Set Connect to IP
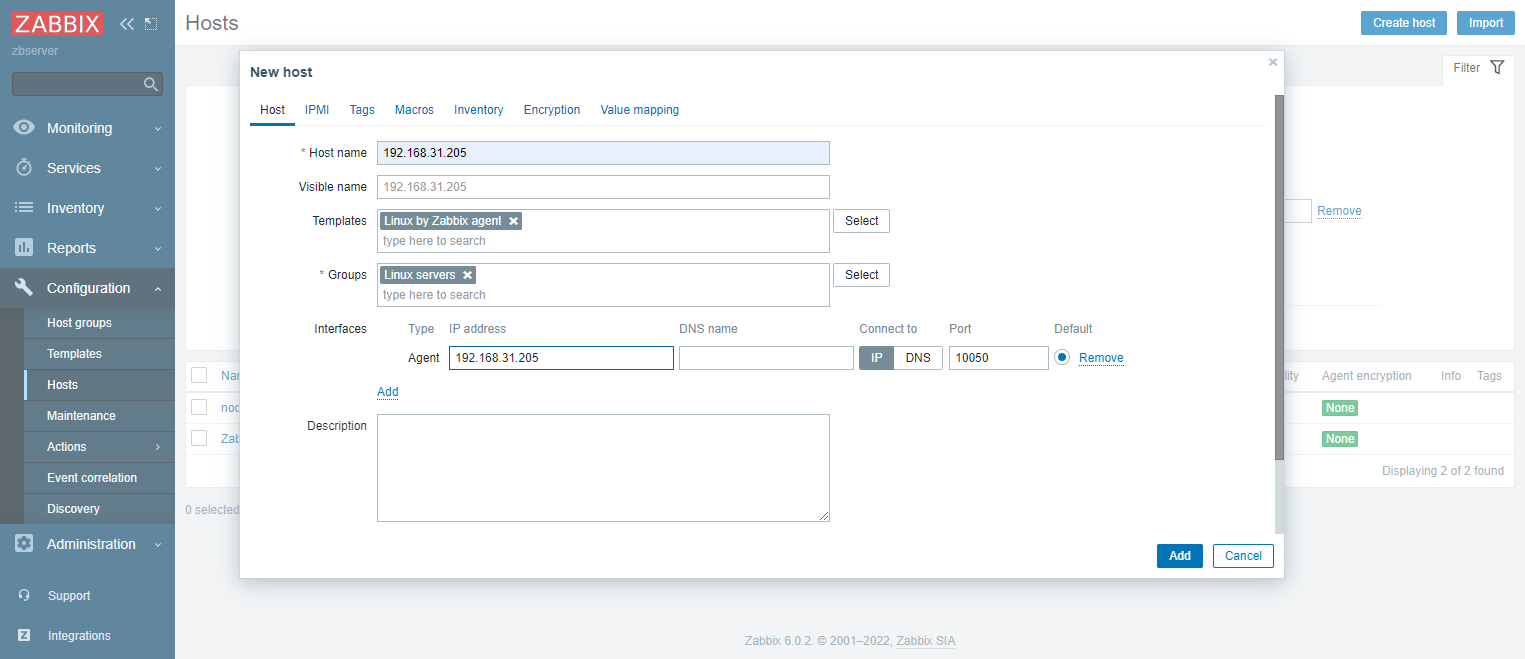Image resolution: width=1525 pixels, height=659 pixels. pos(876,358)
